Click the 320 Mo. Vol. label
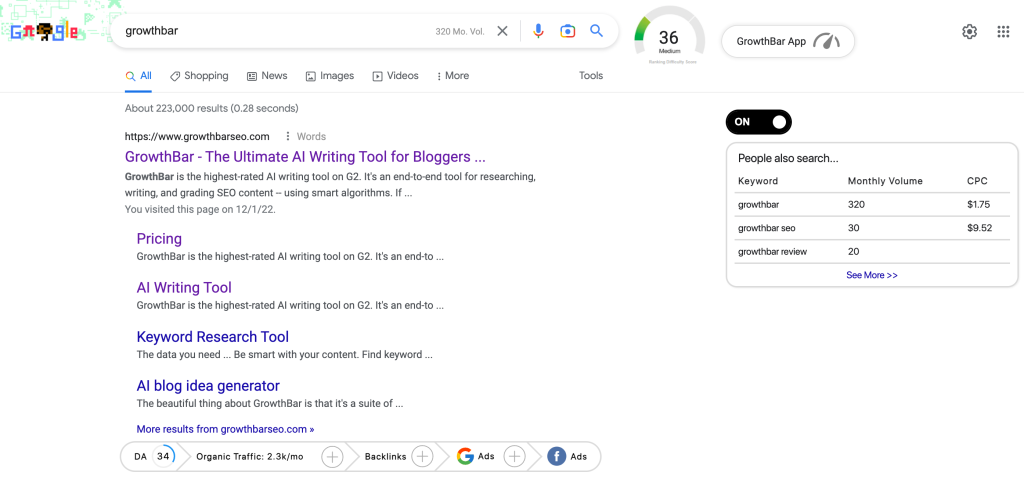Viewport: 1024px width, 497px height. pyautogui.click(x=460, y=31)
